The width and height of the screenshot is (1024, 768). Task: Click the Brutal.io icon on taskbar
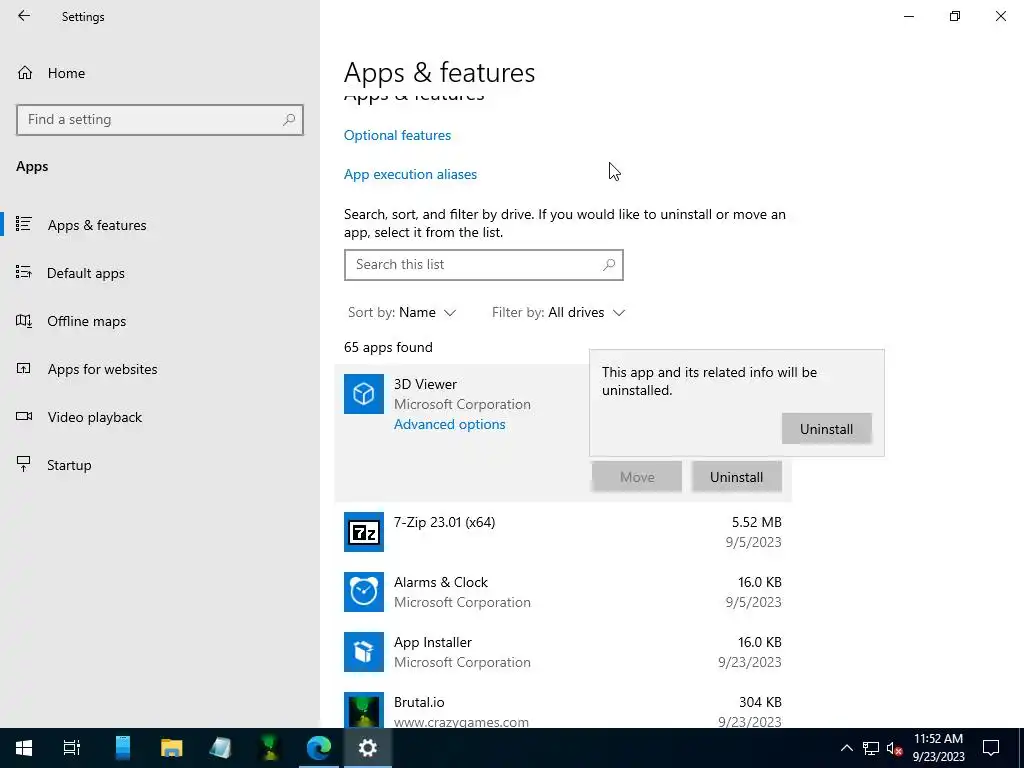point(270,748)
